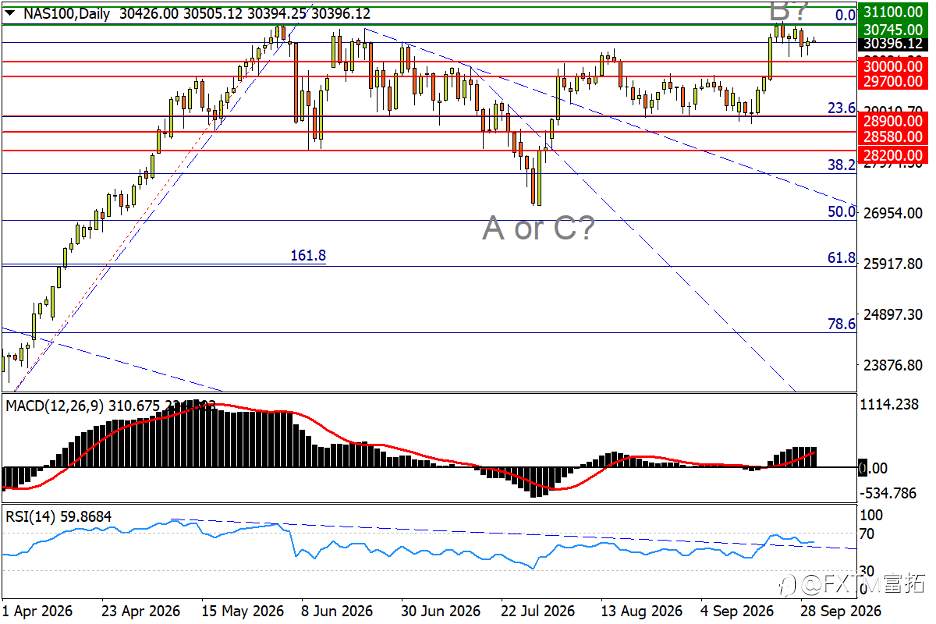Click the 26954.00 price axis value
Screen dimensions: 936x624
click(x=893, y=213)
